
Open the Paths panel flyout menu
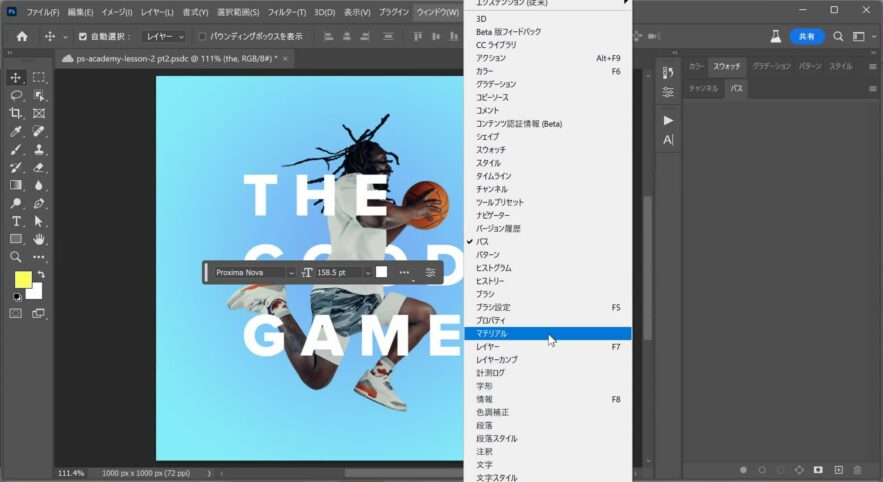click(x=872, y=88)
